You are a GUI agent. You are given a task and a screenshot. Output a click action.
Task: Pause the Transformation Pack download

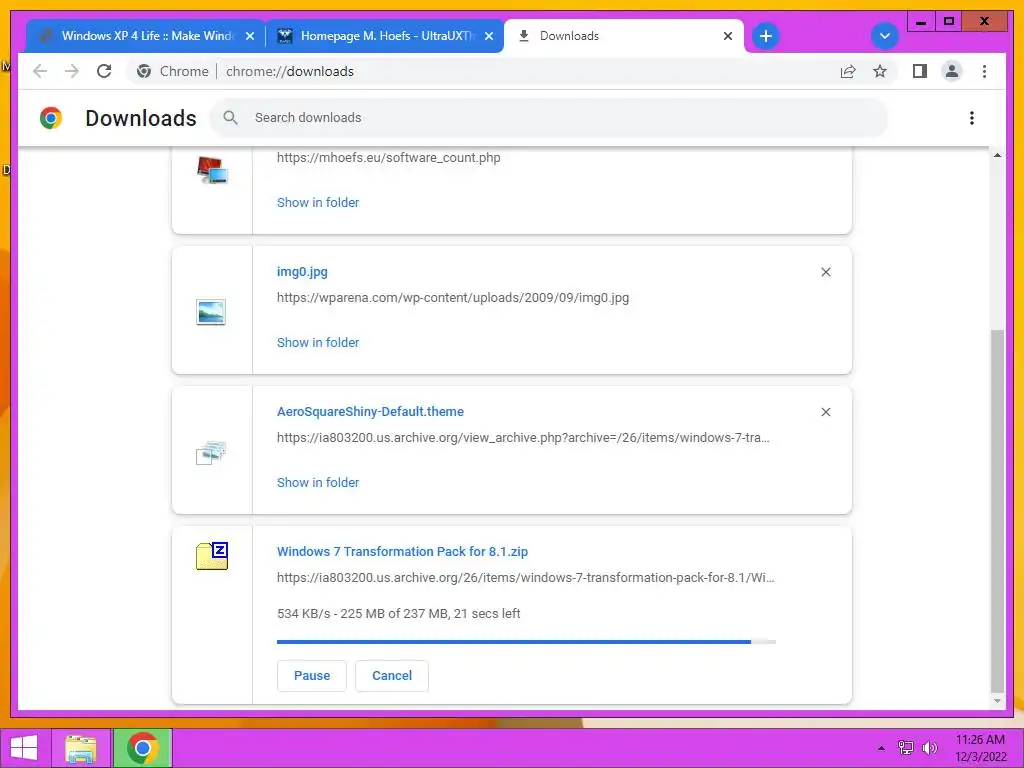[x=312, y=675]
